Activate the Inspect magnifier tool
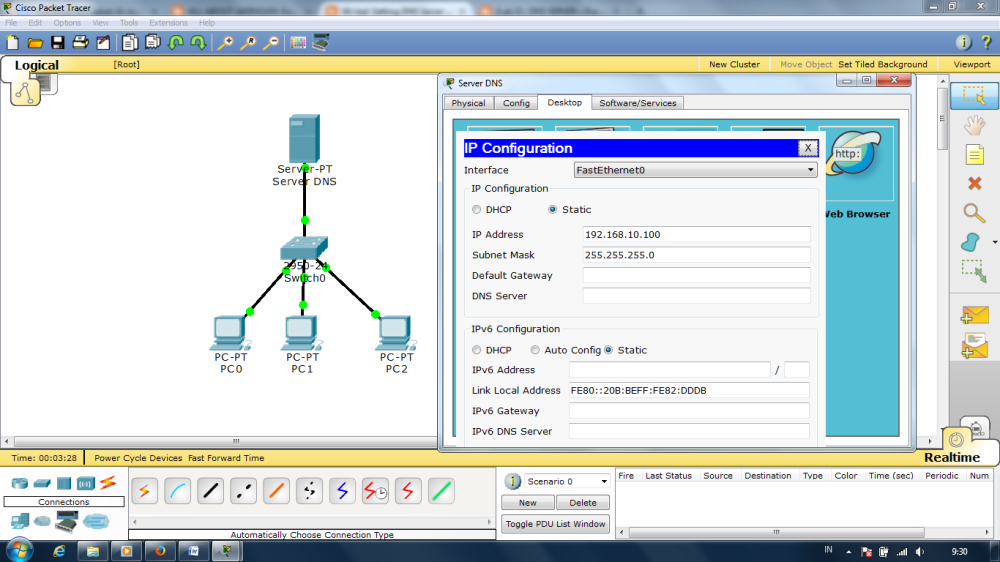1000x562 pixels. pos(973,213)
